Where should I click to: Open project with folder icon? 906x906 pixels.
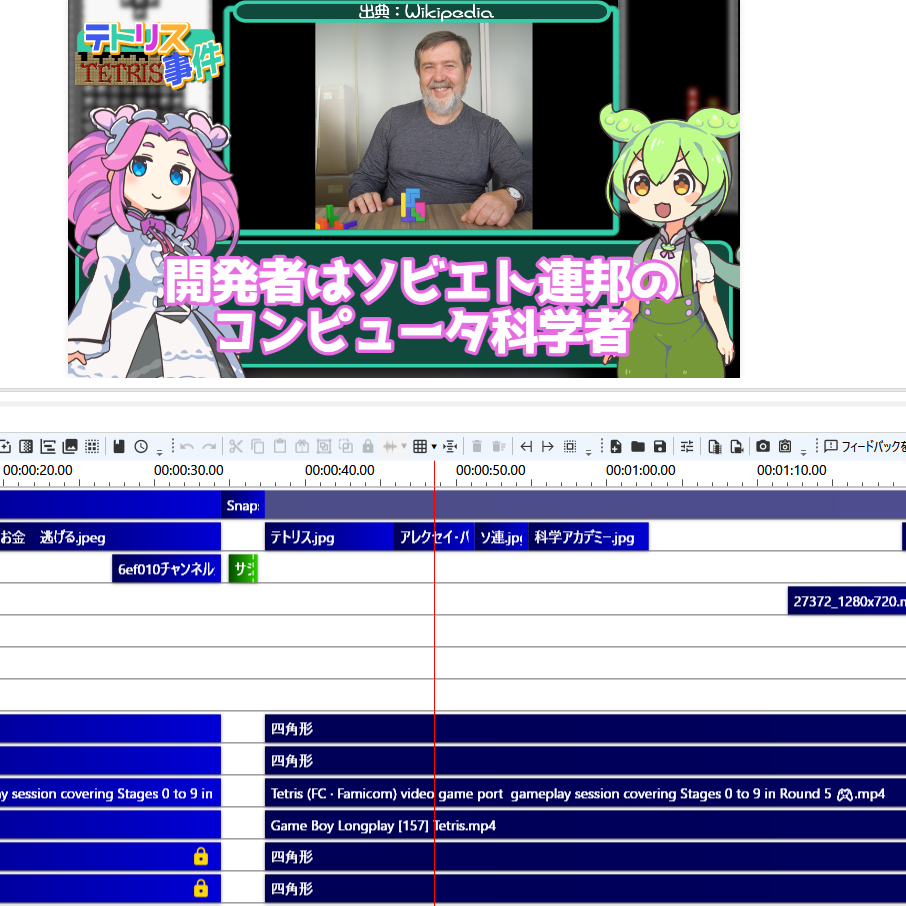coord(638,446)
